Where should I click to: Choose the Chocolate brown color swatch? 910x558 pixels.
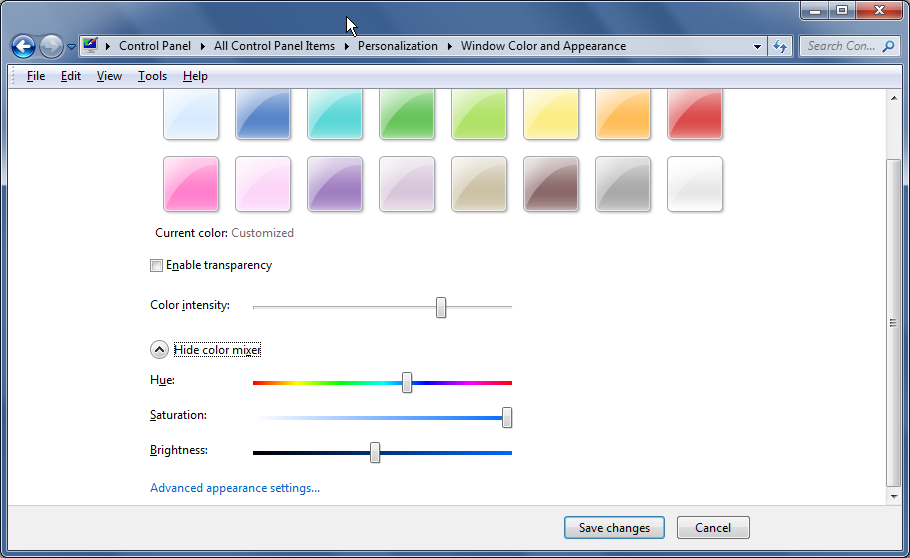pyautogui.click(x=551, y=183)
